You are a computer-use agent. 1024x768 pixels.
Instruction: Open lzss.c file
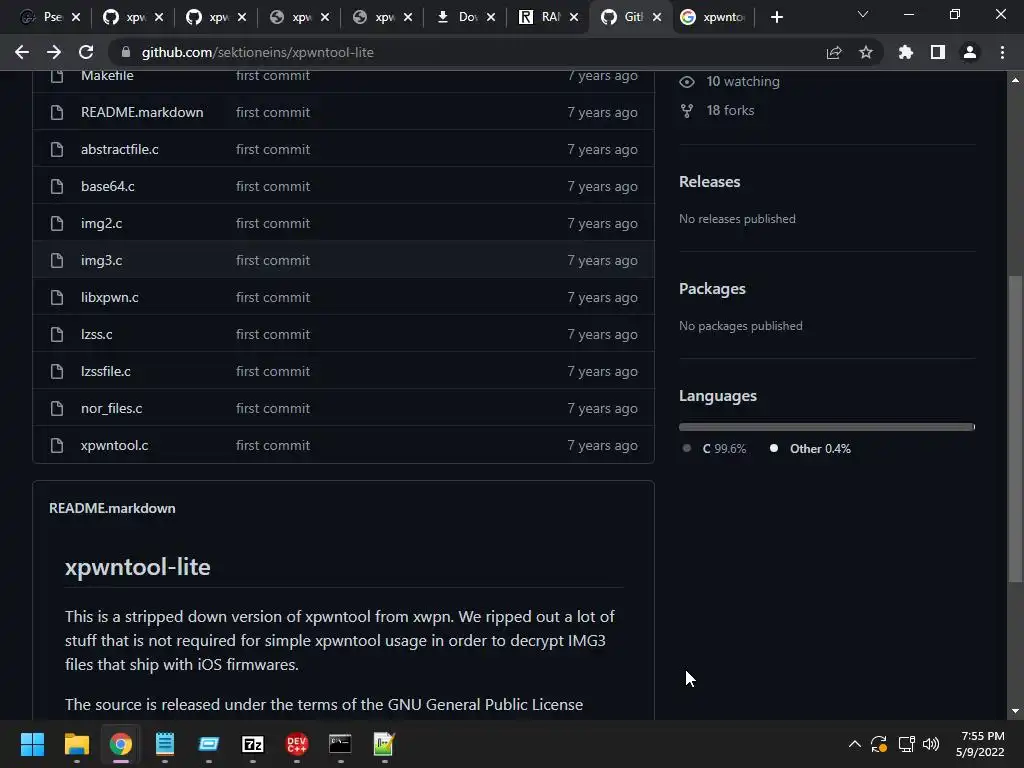click(x=97, y=334)
